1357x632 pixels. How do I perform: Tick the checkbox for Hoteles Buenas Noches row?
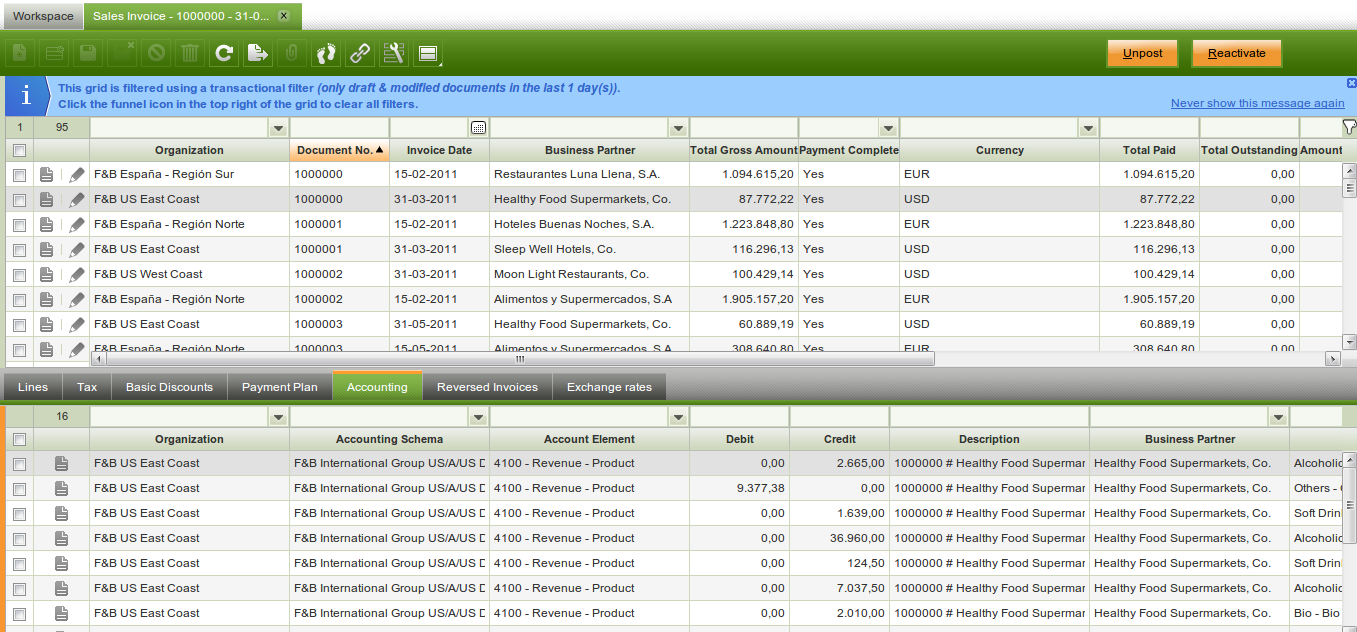coord(19,225)
